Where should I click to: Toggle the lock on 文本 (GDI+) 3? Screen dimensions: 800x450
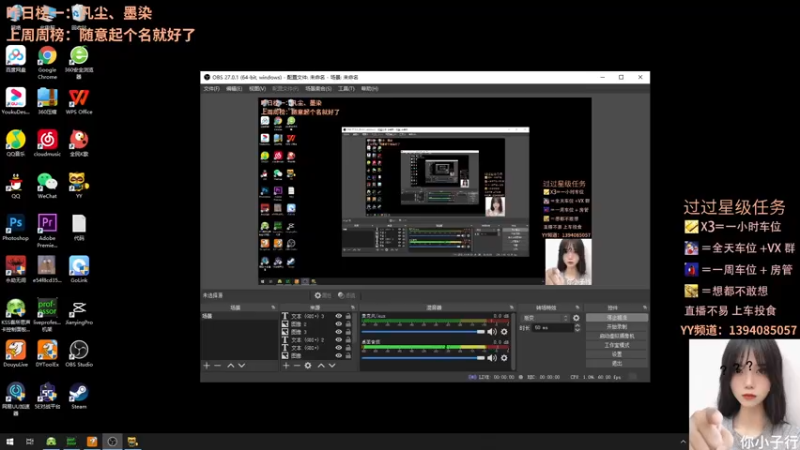[348, 316]
